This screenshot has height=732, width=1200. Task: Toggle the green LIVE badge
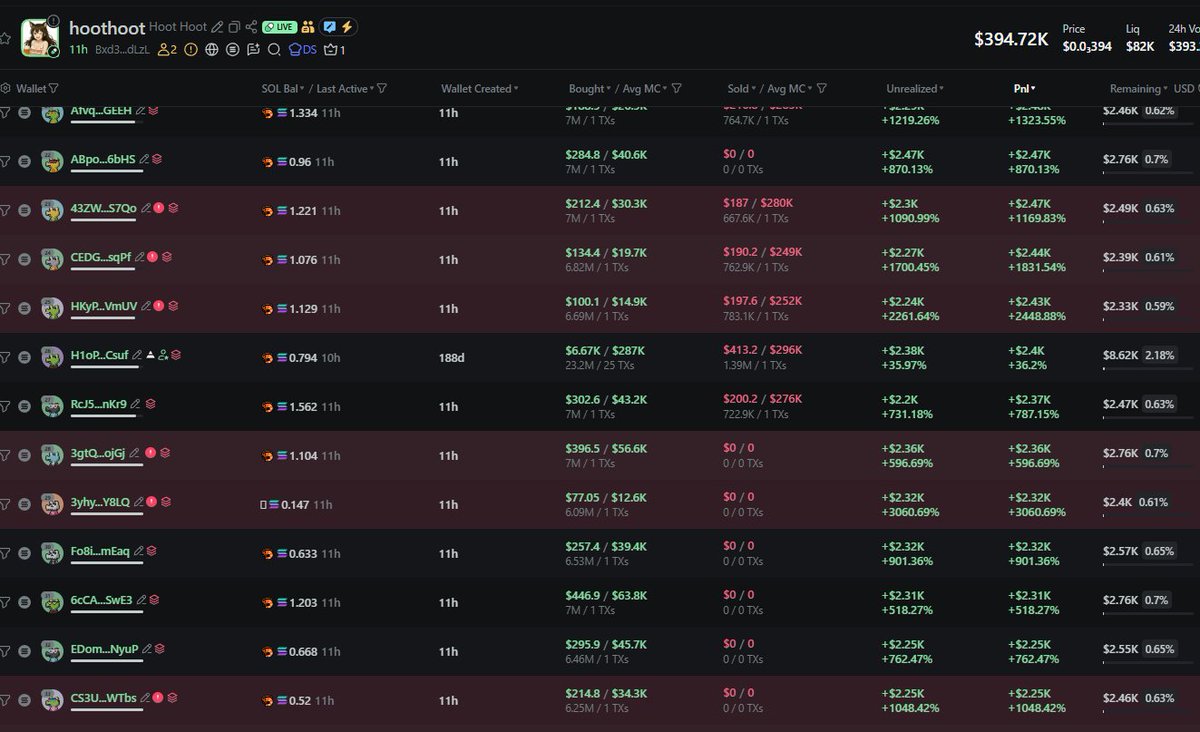[279, 27]
